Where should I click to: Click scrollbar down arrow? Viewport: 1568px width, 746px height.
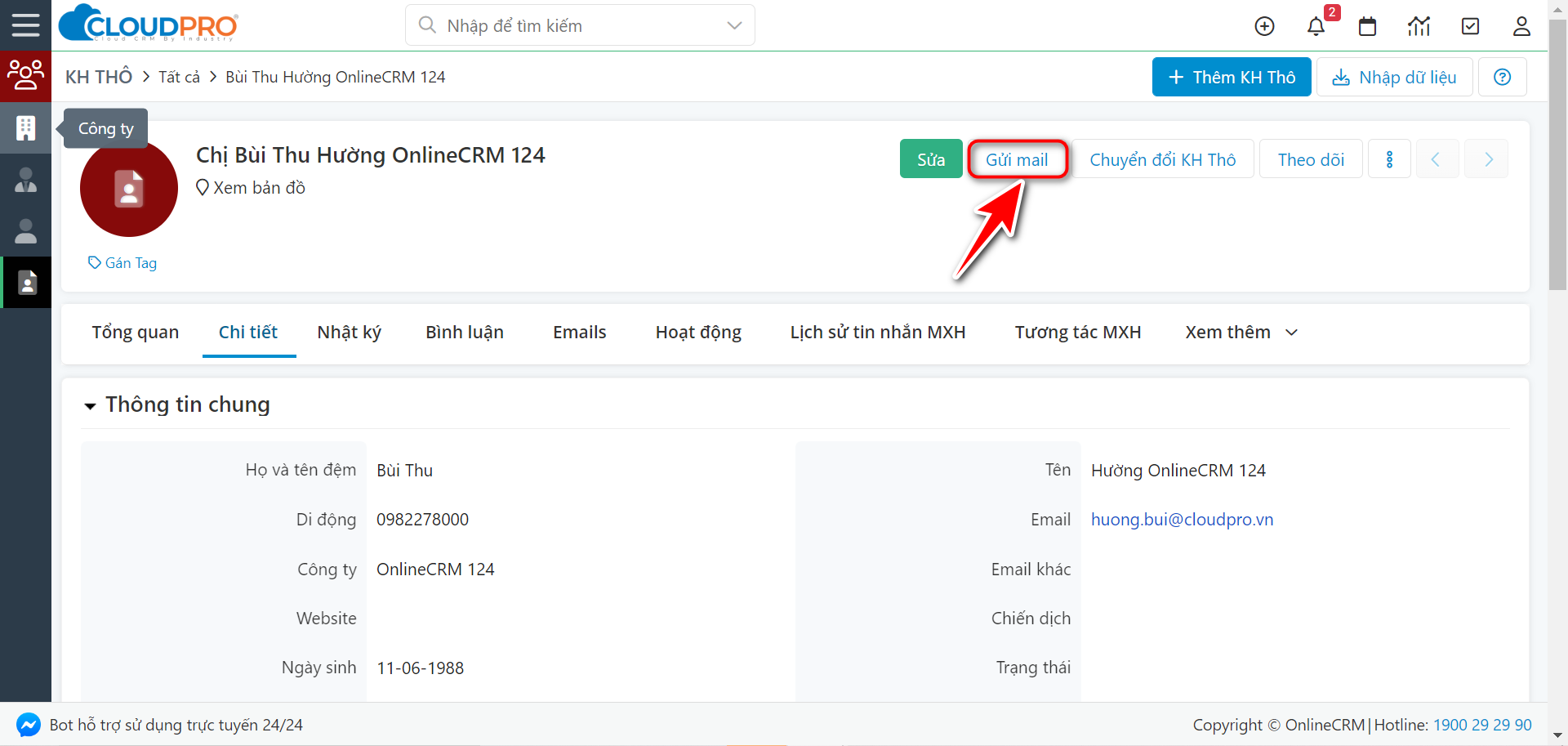(1558, 736)
